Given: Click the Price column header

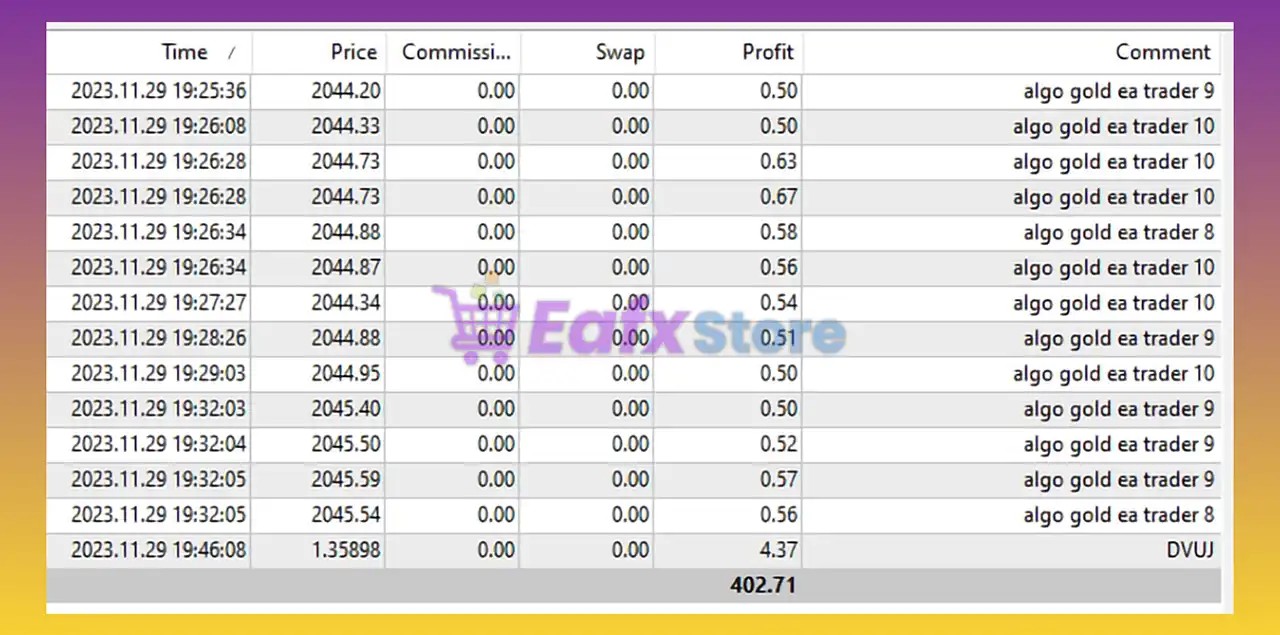Looking at the screenshot, I should pyautogui.click(x=354, y=52).
